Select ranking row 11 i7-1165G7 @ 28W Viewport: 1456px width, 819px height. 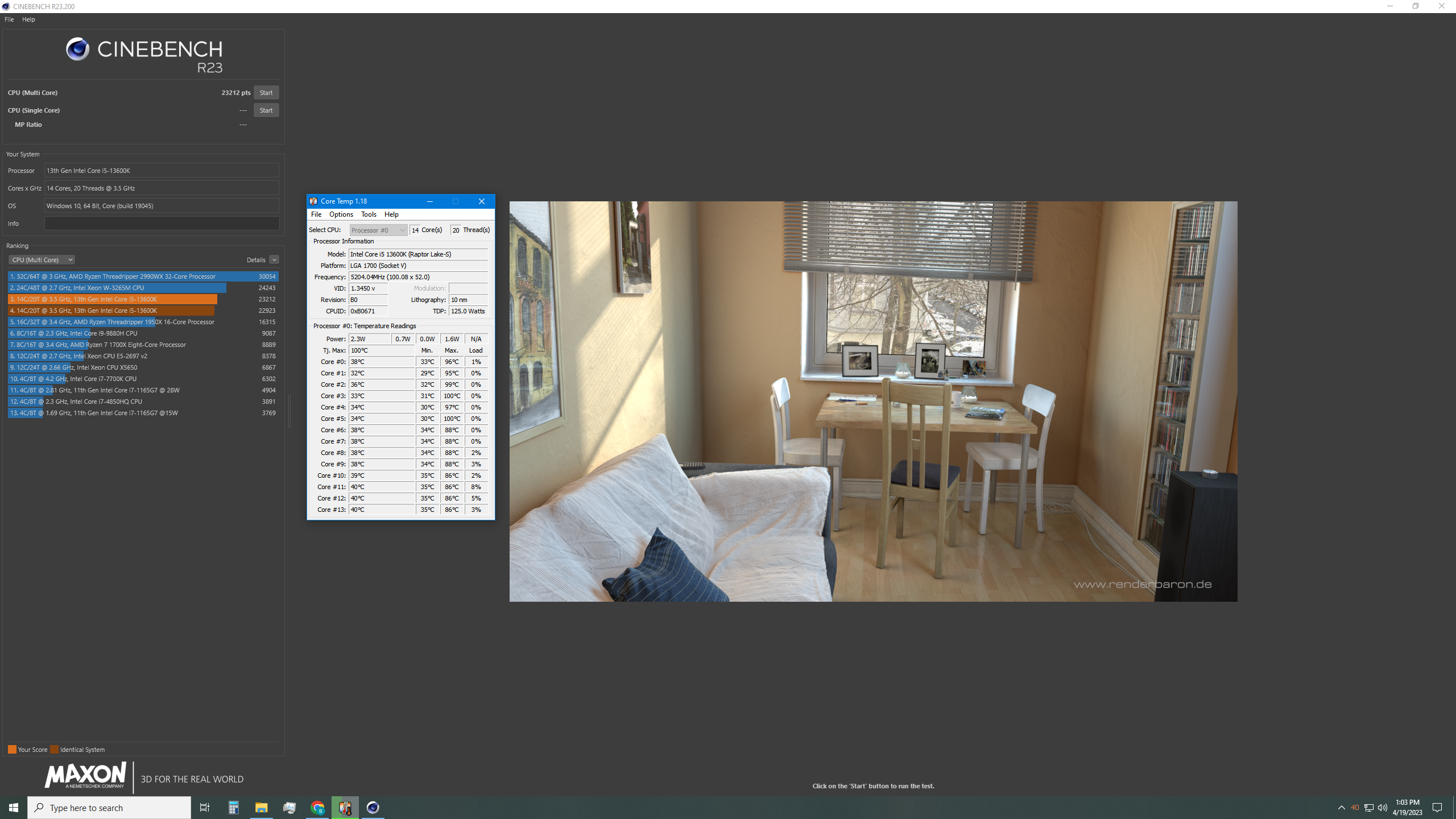(143, 390)
